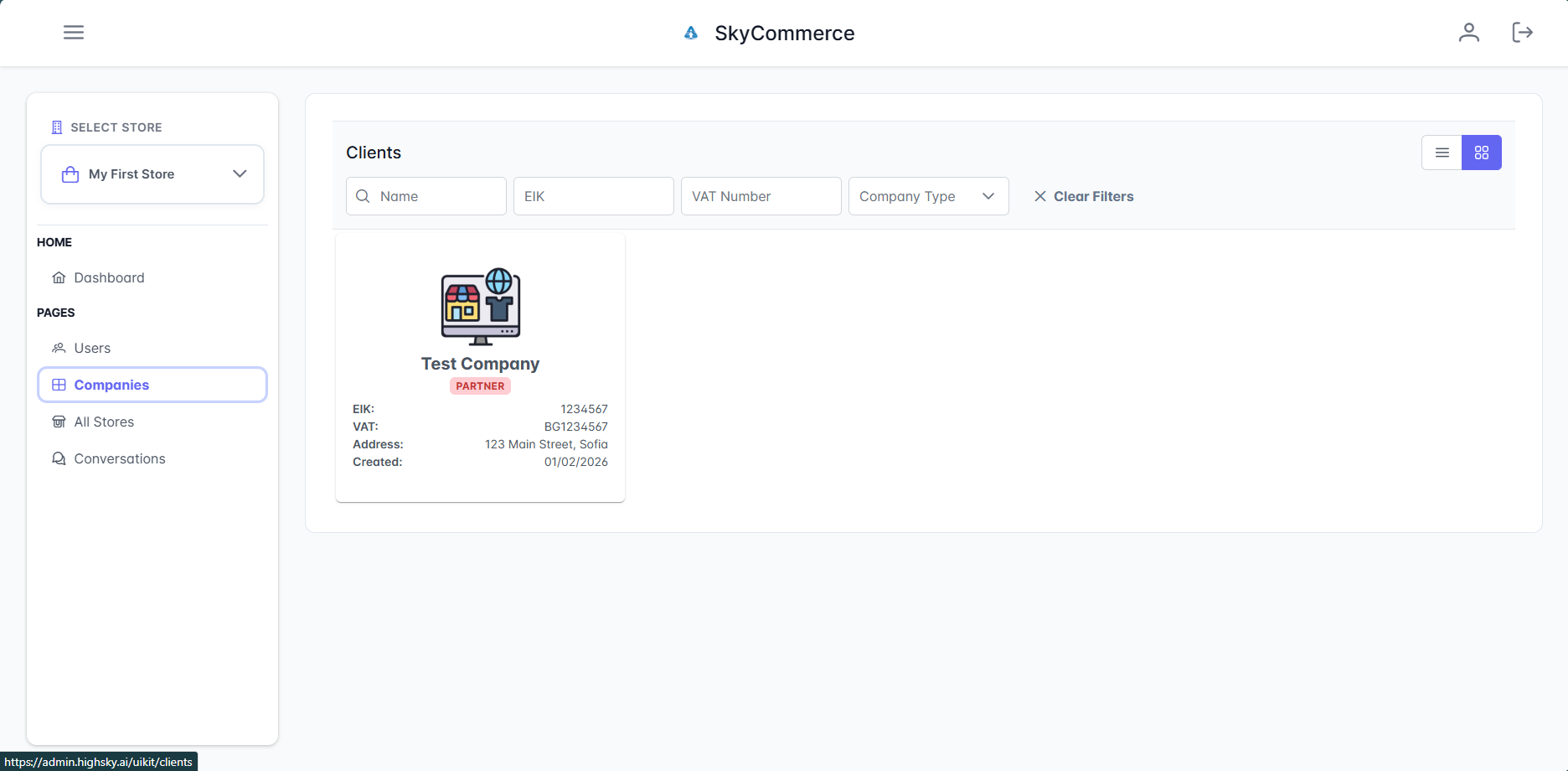Click the Select Store building icon

pyautogui.click(x=57, y=127)
